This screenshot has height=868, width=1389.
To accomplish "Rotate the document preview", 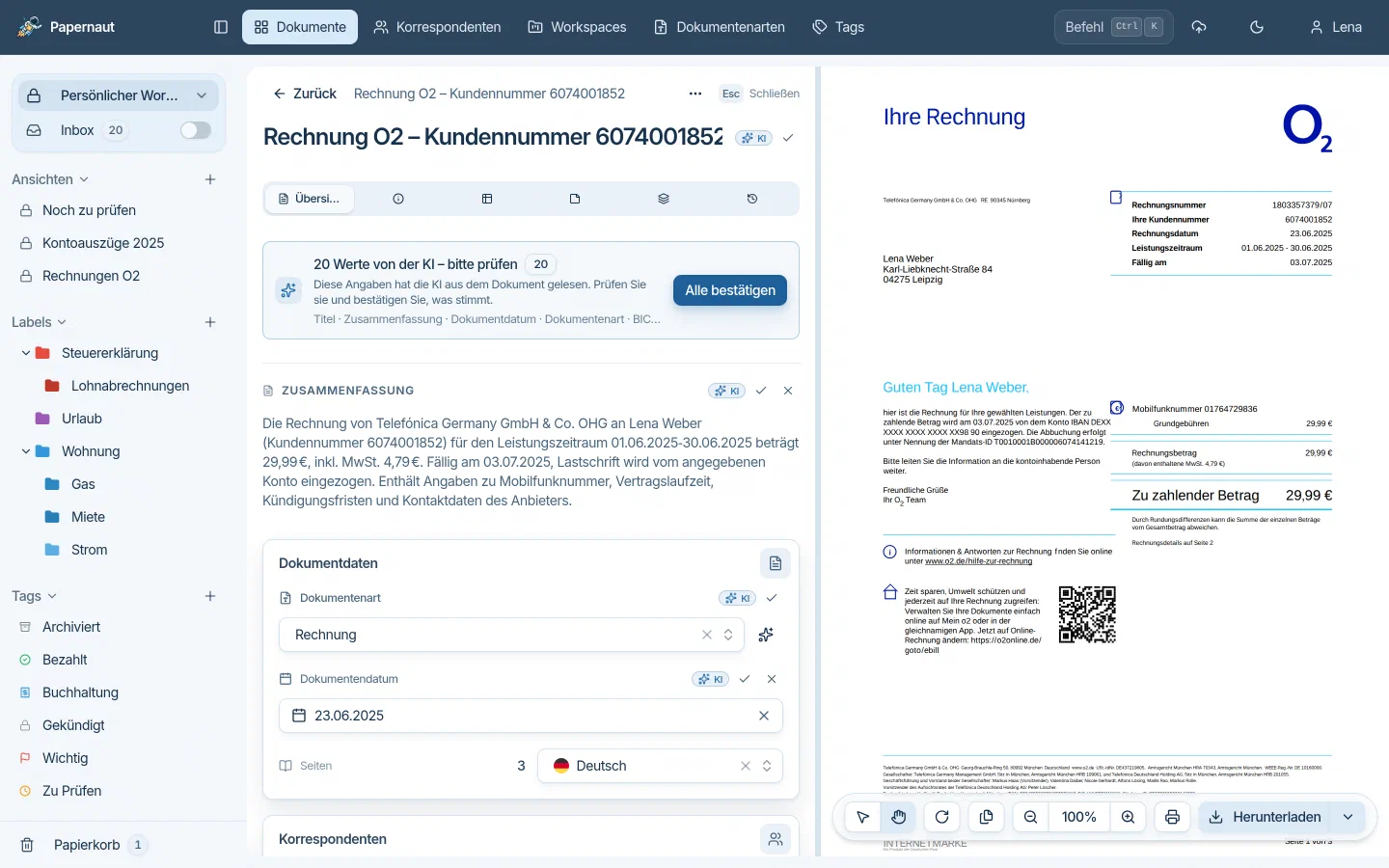I will [x=942, y=817].
